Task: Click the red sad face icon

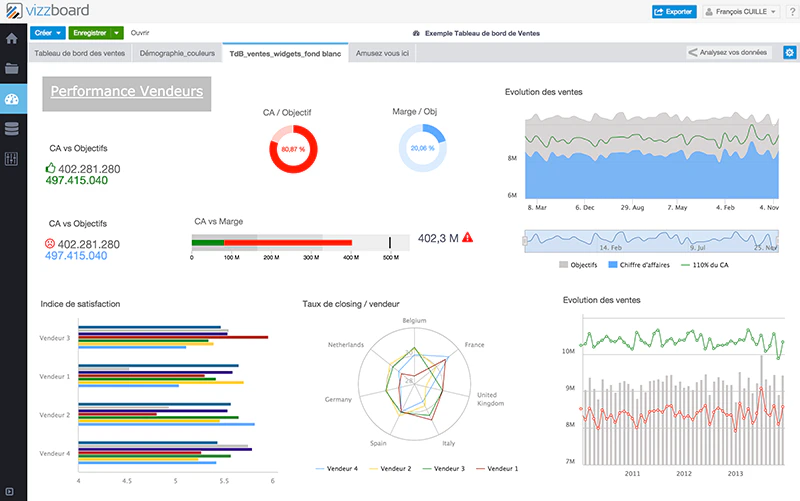Action: click(50, 243)
